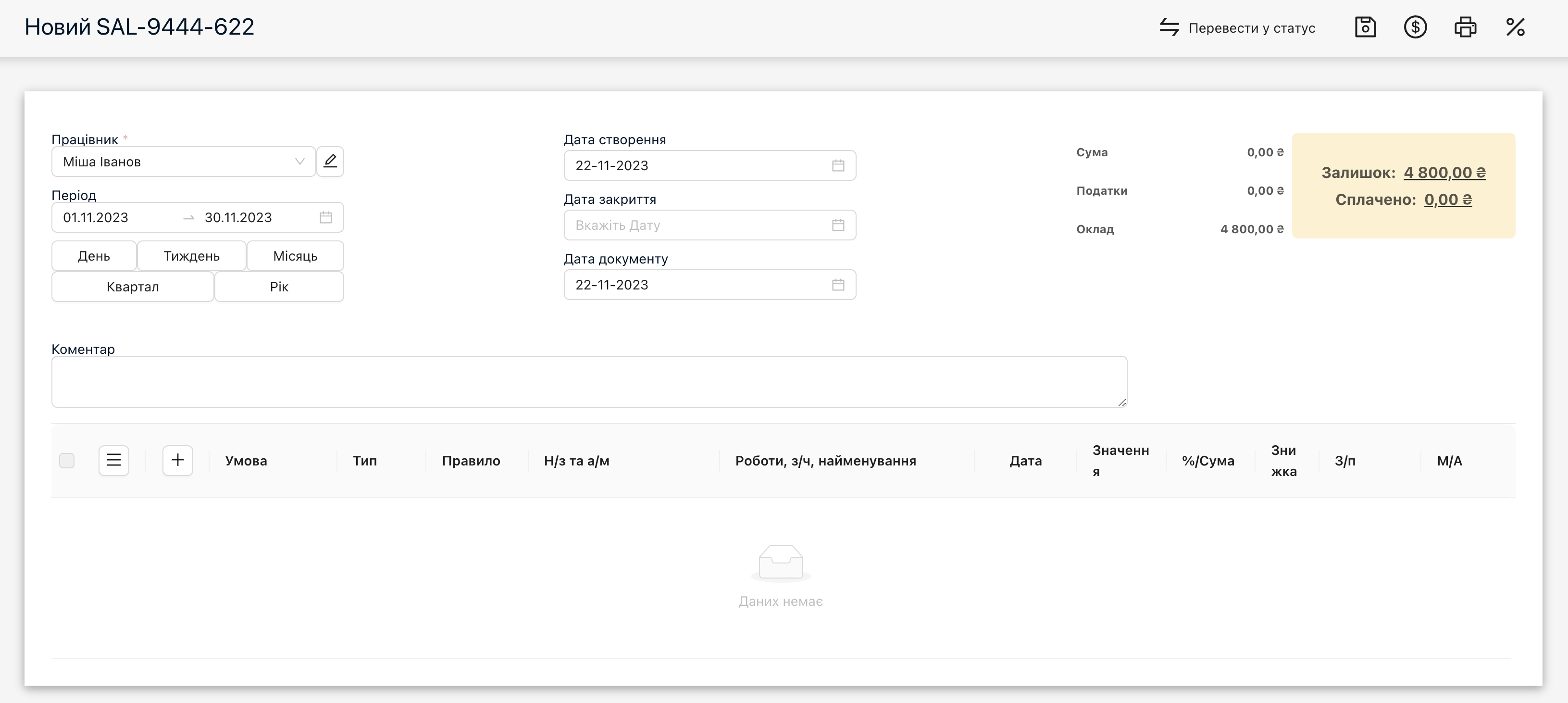The height and width of the screenshot is (703, 1568).
Task: Click inside the Коментар text area
Action: [x=589, y=382]
